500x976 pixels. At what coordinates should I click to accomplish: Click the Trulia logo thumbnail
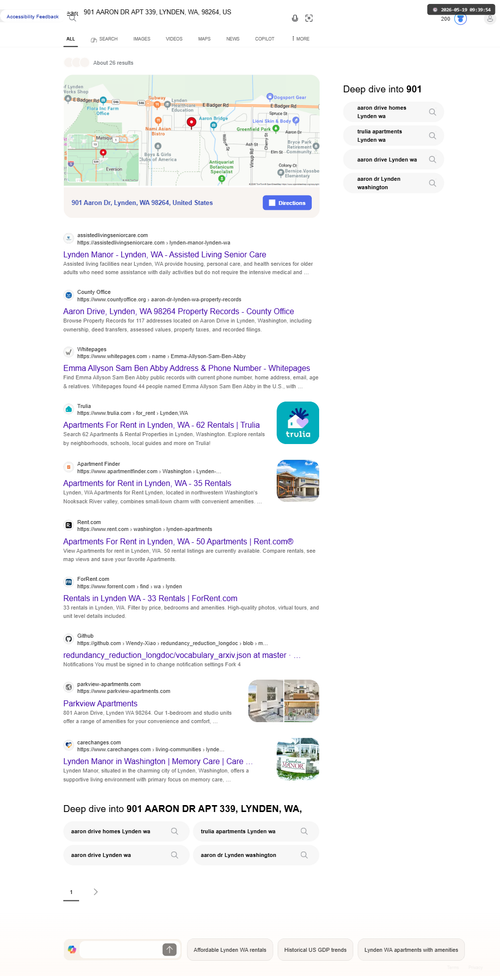pos(298,423)
